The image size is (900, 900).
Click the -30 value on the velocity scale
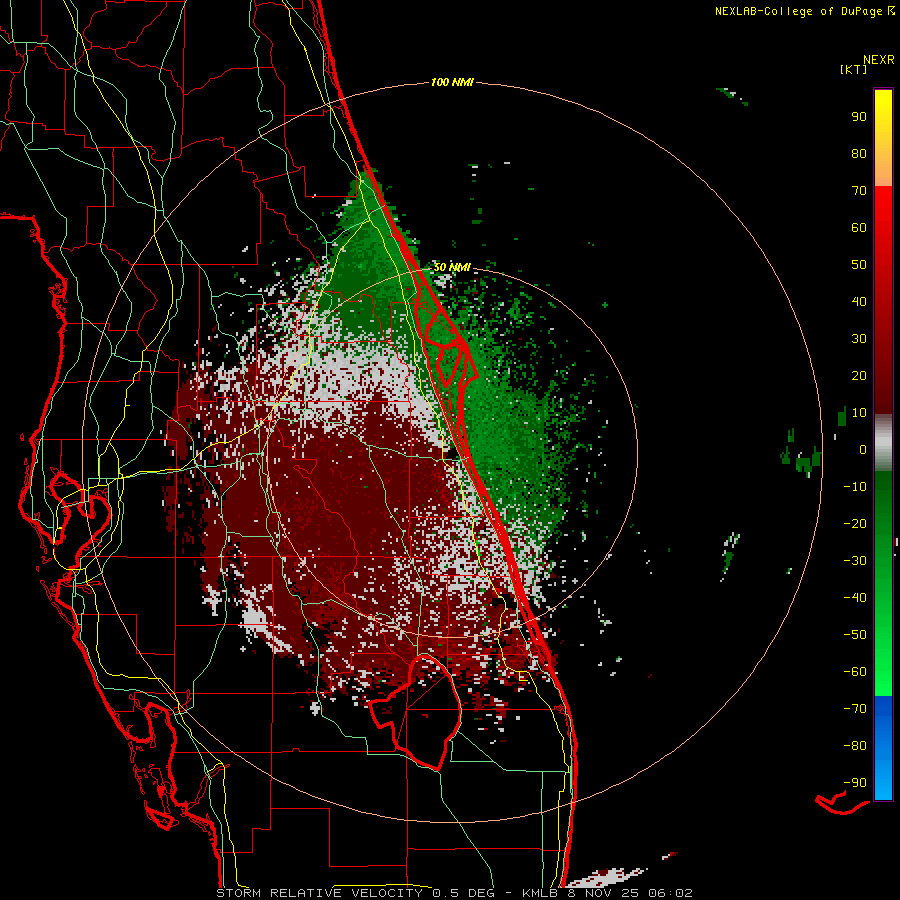pos(855,561)
